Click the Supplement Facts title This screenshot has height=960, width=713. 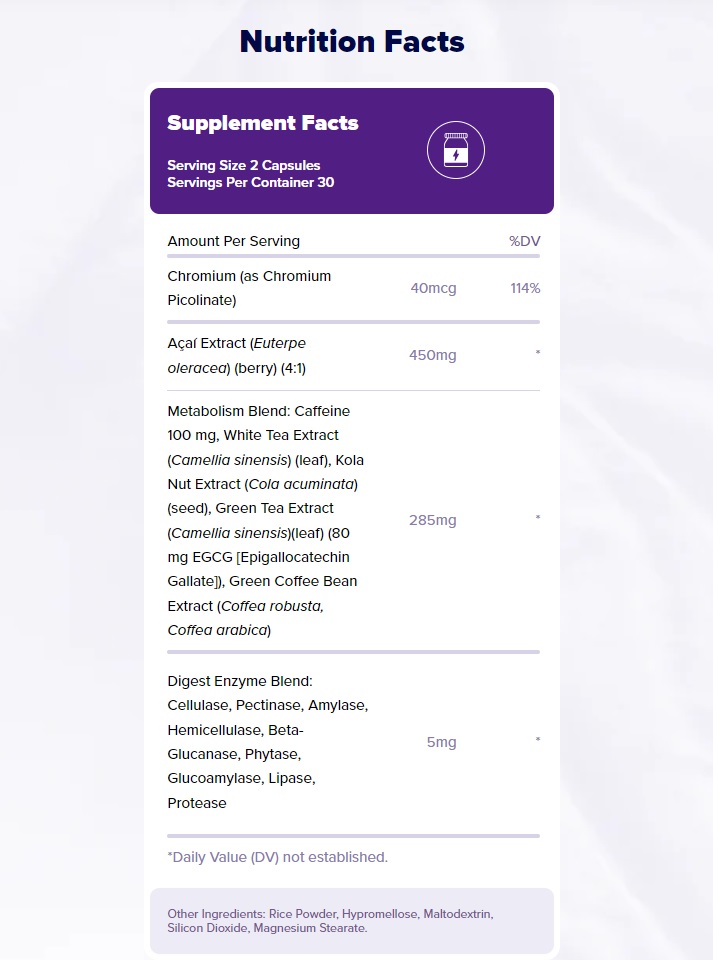[x=263, y=122]
